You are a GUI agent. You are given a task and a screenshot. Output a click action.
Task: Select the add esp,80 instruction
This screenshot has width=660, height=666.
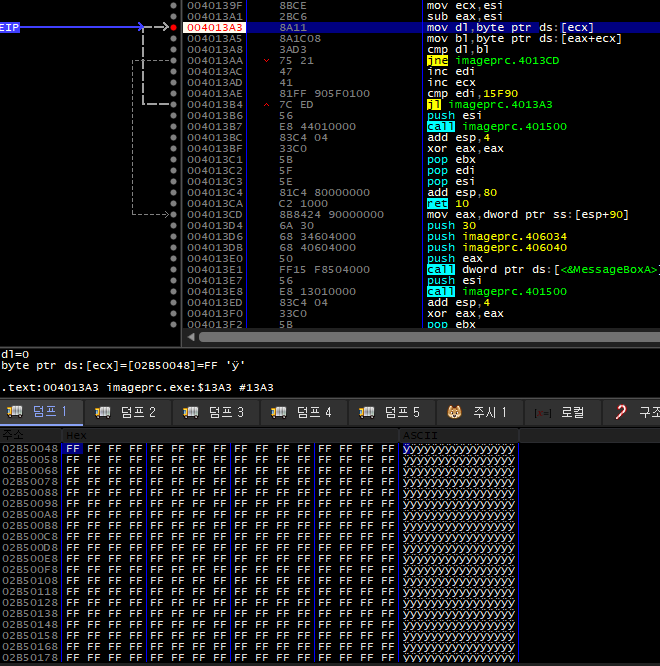pyautogui.click(x=462, y=192)
